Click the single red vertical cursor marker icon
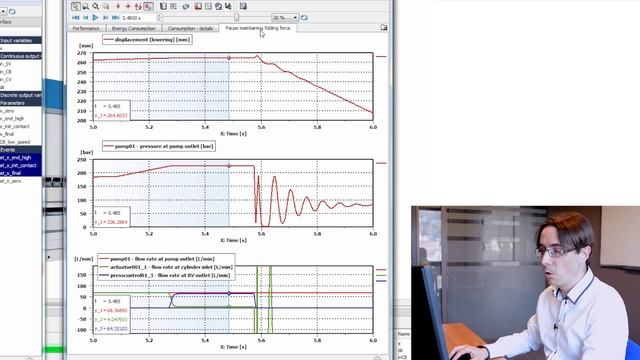 [118, 6]
